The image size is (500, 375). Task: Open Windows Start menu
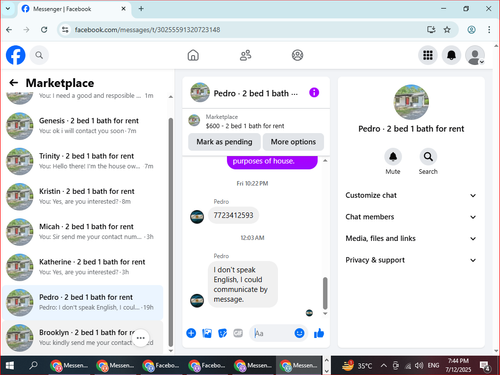pyautogui.click(x=10, y=366)
